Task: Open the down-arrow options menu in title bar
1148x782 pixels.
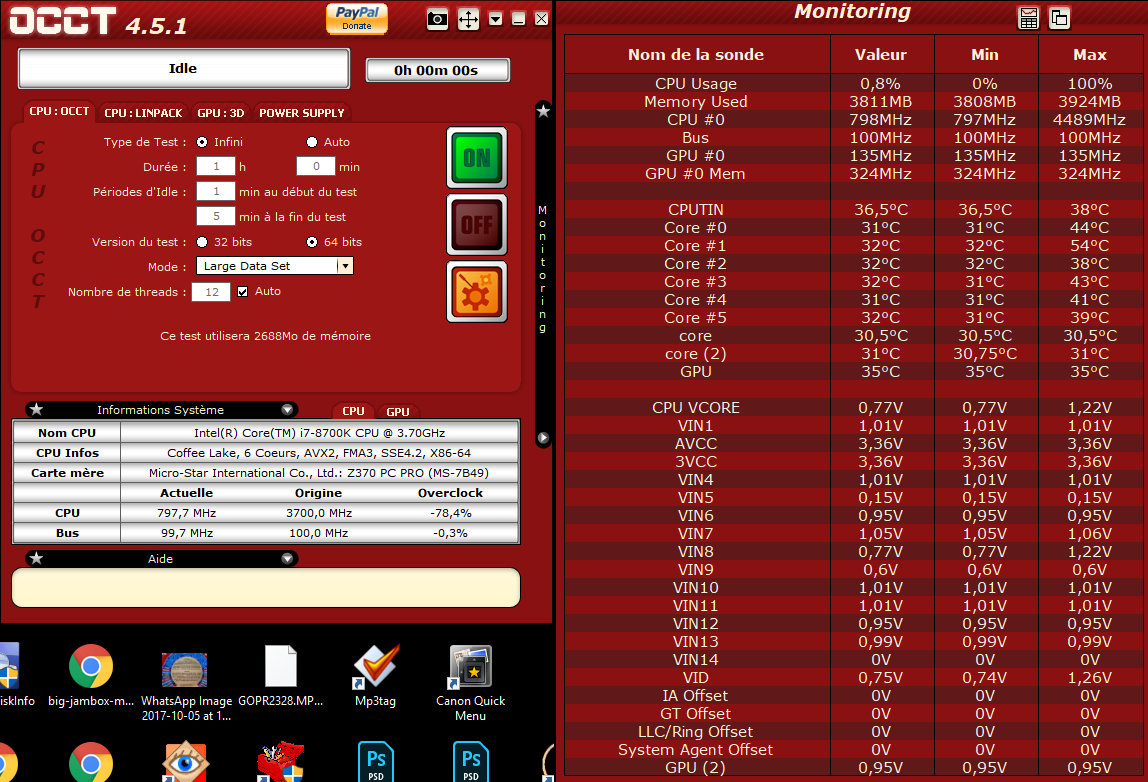Action: 496,19
